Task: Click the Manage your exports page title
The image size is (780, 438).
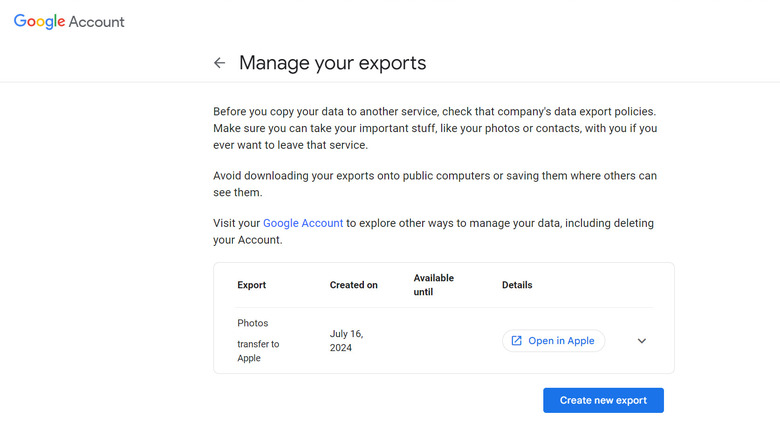Action: click(332, 63)
